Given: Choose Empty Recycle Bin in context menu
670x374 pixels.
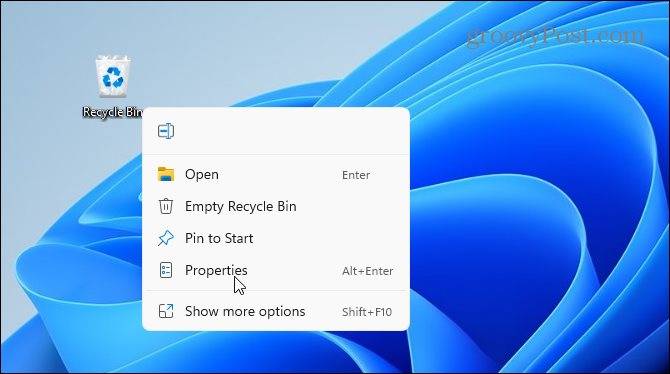Looking at the screenshot, I should point(276,206).
